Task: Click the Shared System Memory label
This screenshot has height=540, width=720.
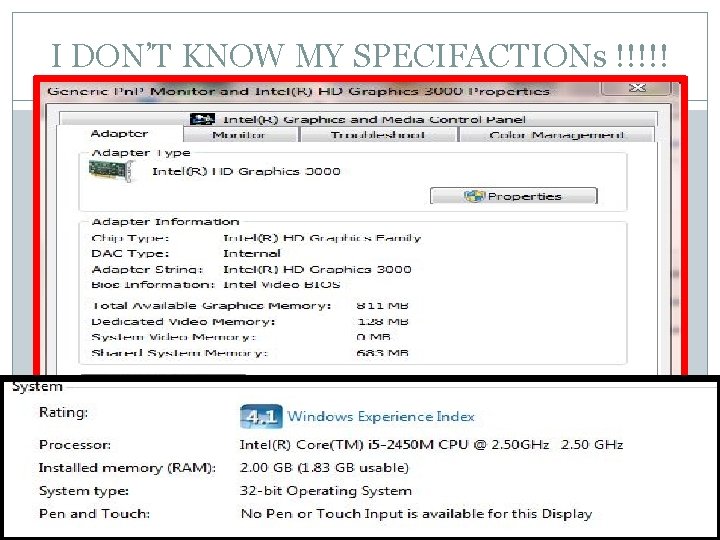Action: point(179,353)
